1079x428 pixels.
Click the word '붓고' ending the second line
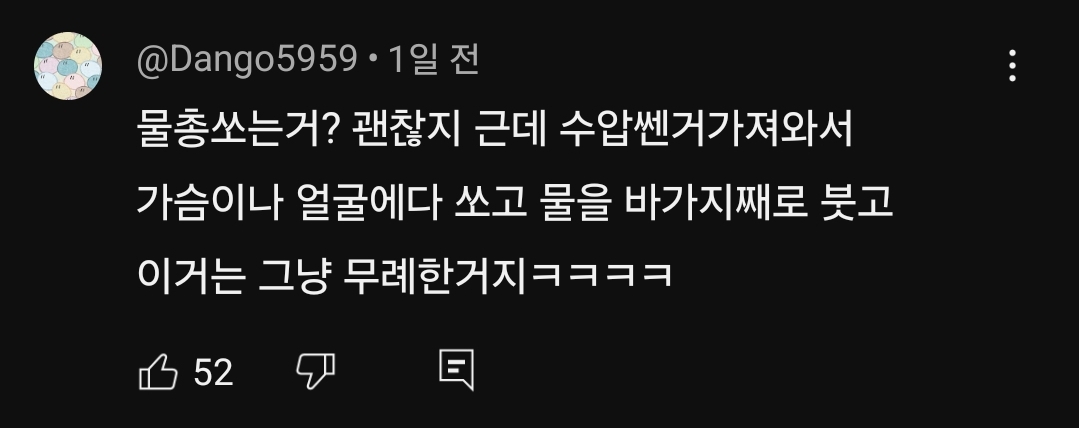click(x=857, y=202)
